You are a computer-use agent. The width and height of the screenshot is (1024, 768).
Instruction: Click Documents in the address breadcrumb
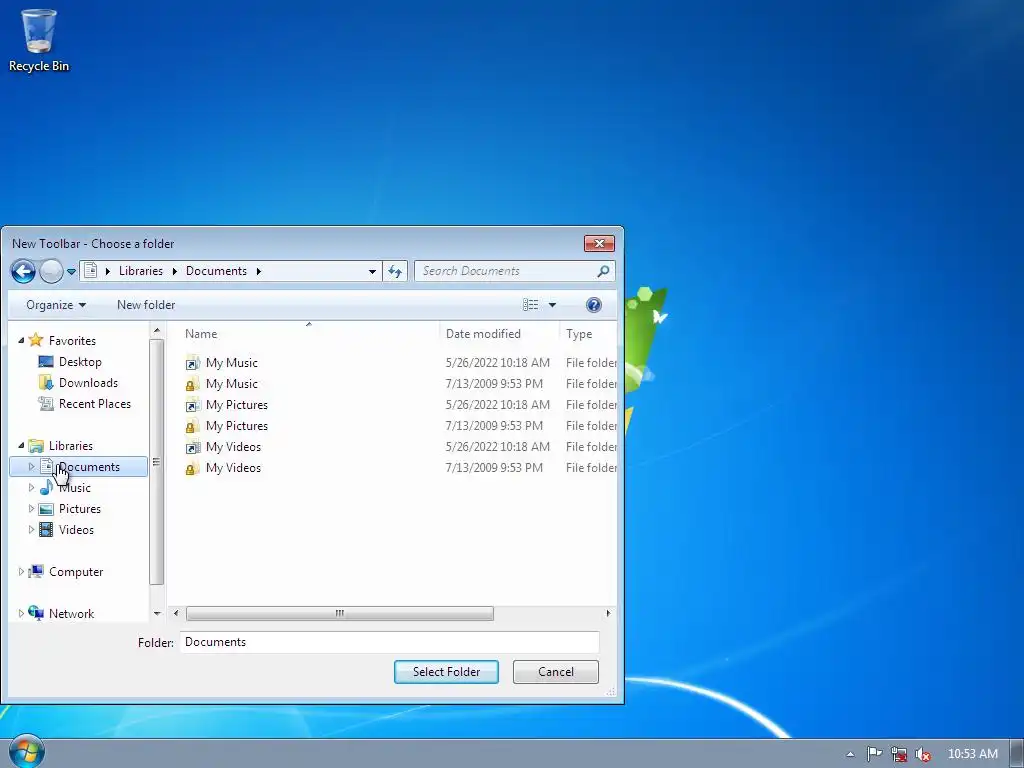coord(216,271)
